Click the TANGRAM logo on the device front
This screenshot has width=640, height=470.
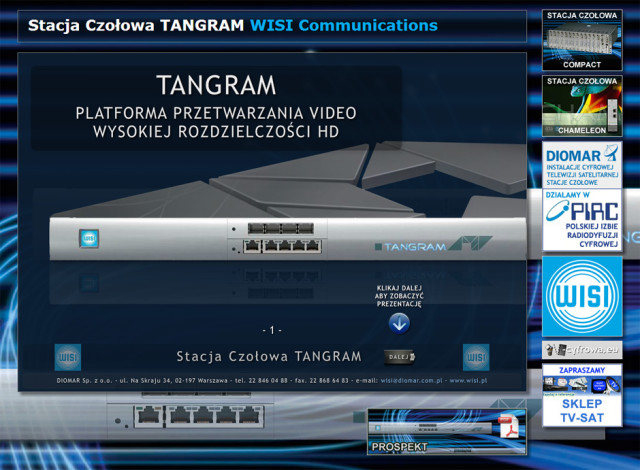(x=433, y=244)
